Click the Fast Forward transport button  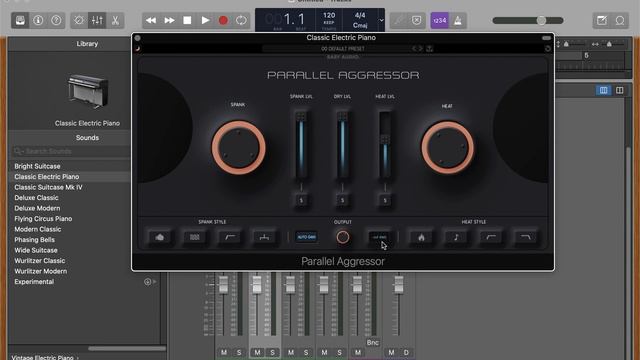tap(169, 20)
